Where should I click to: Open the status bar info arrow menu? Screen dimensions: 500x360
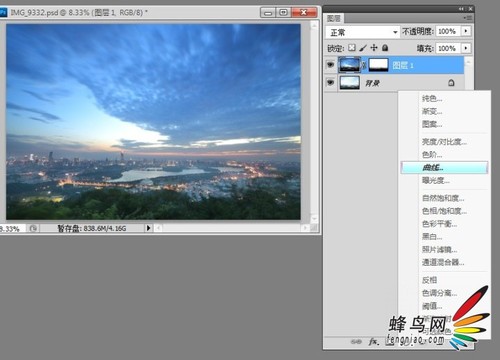pos(149,228)
